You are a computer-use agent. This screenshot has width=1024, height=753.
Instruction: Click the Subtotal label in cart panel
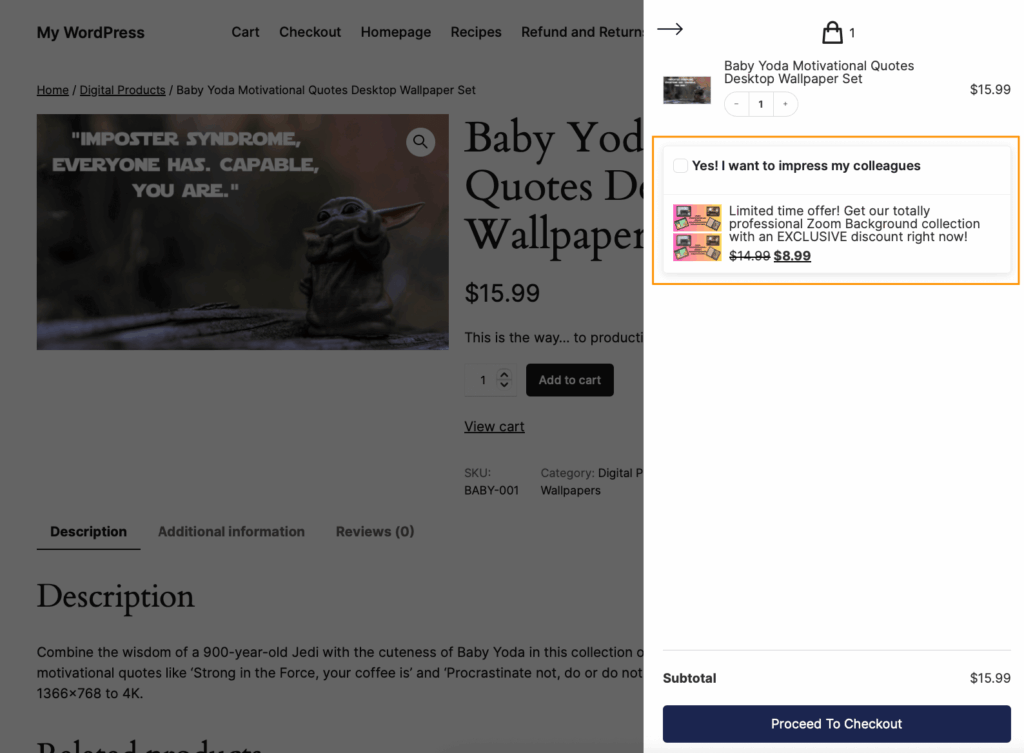689,678
